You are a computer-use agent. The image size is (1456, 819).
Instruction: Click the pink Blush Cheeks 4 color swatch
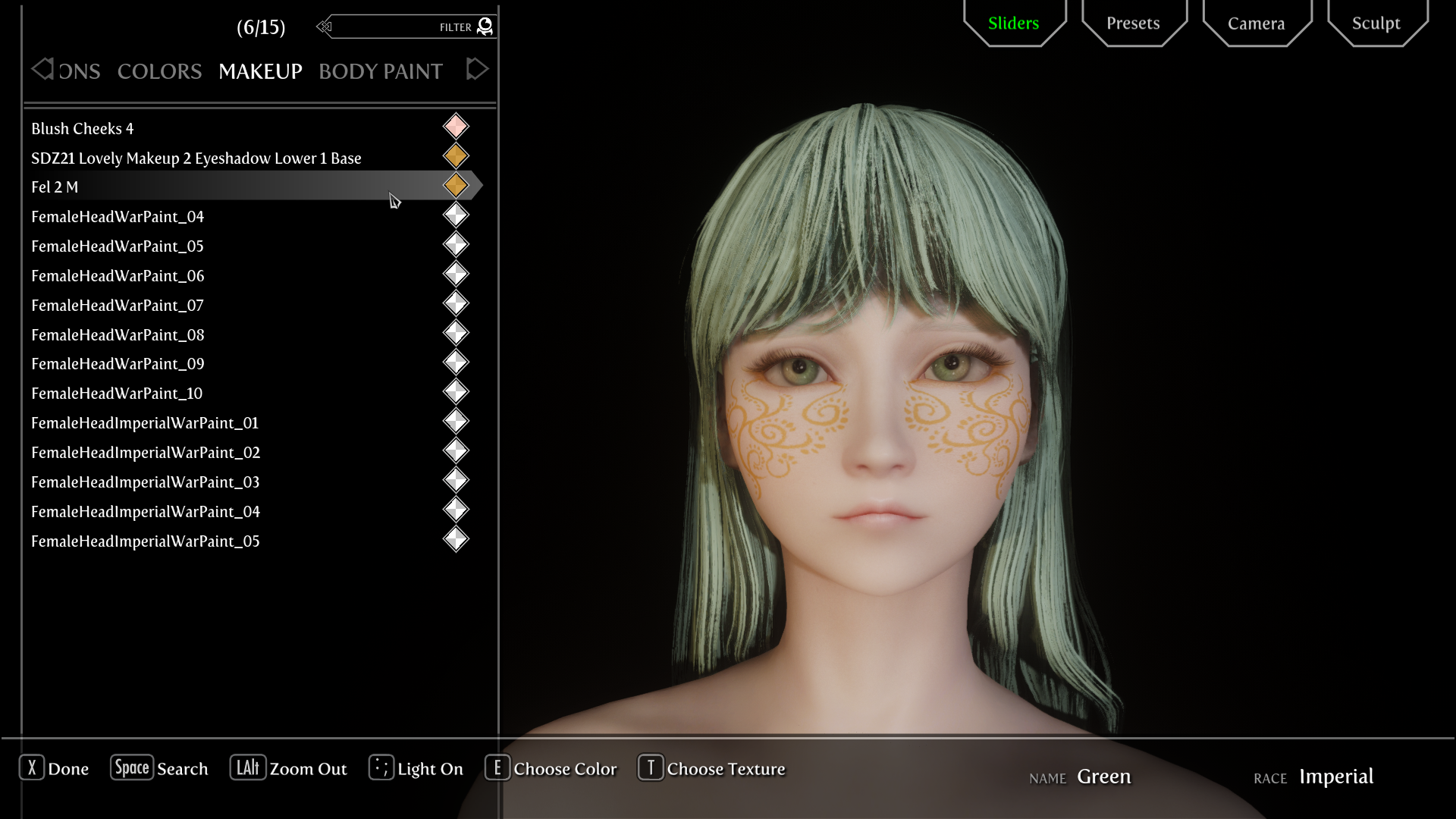pos(456,127)
